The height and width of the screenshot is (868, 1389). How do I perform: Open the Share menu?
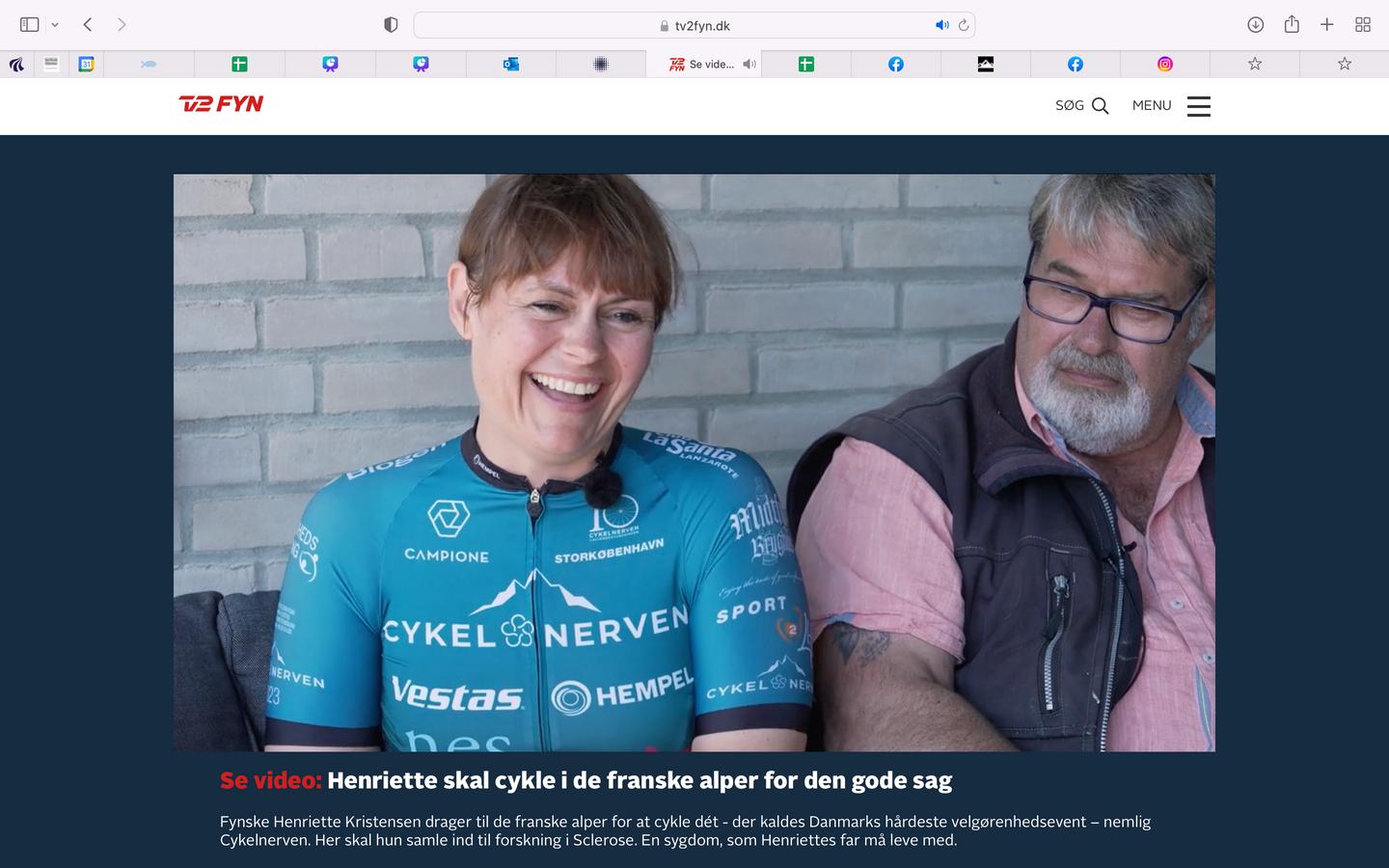point(1292,25)
